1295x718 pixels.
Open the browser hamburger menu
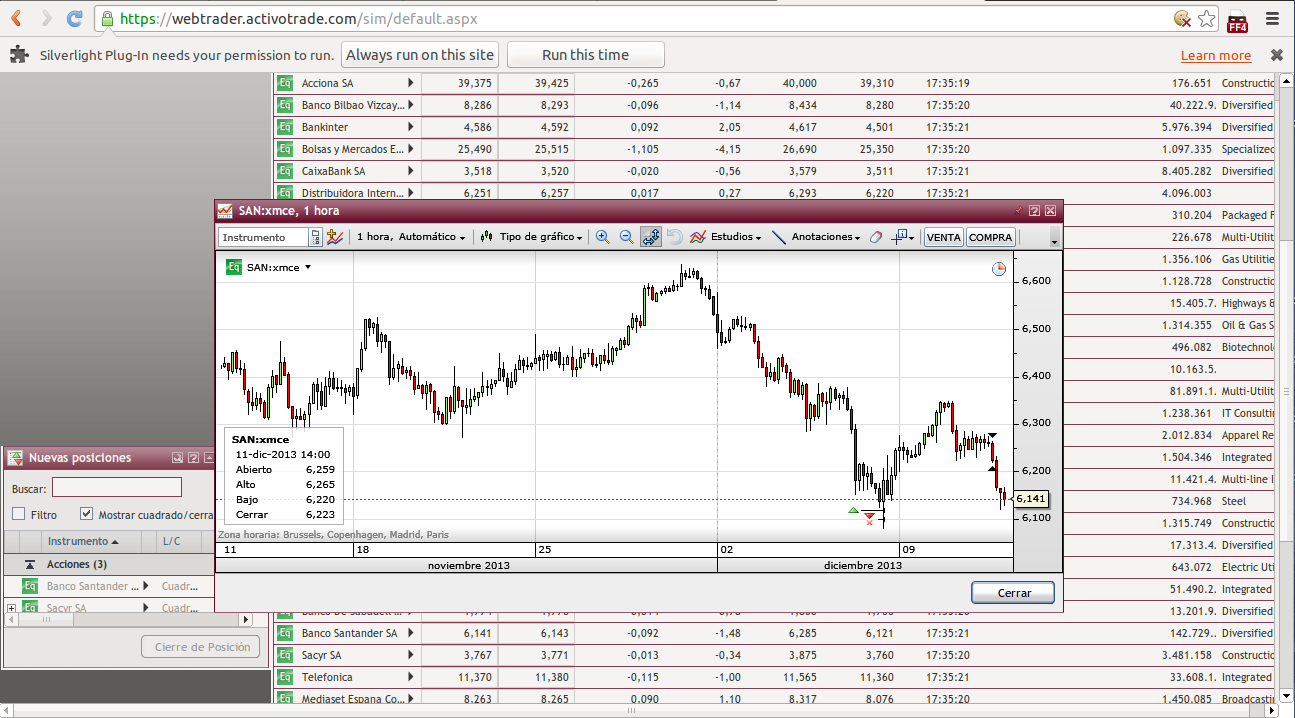[1272, 18]
